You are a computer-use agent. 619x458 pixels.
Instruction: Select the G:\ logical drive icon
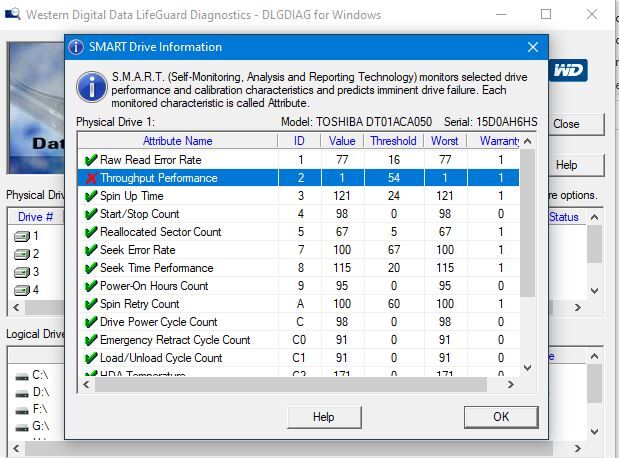coord(22,428)
